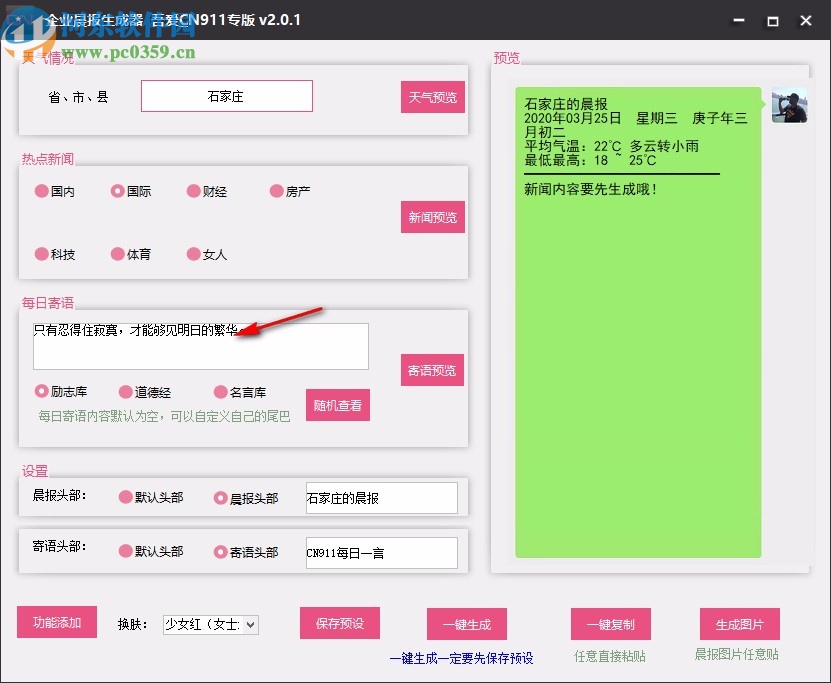The image size is (831, 683).
Task: Click the 生成图片 generate image button
Action: pos(740,622)
